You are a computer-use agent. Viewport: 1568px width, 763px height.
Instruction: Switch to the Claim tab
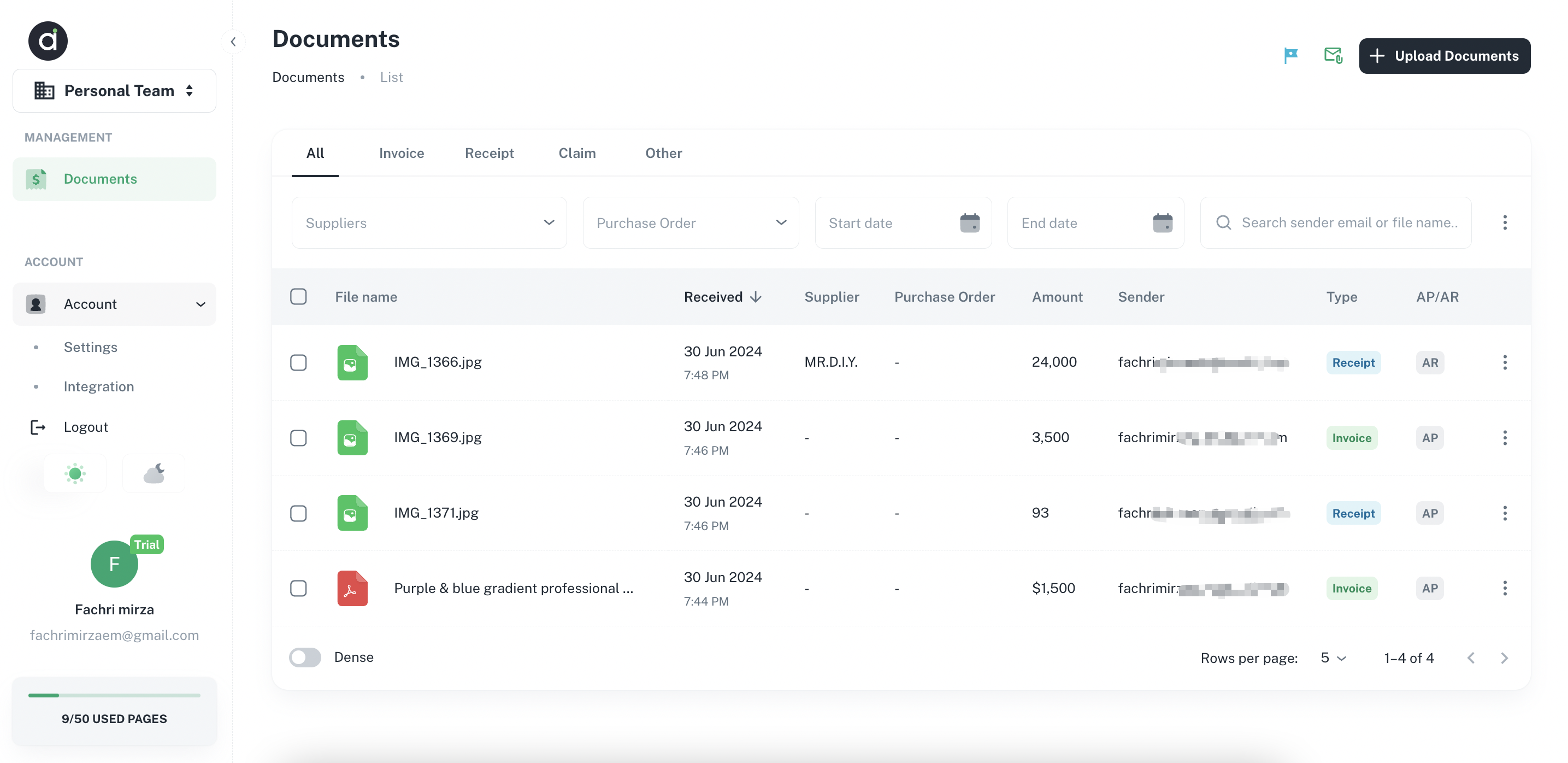[577, 153]
